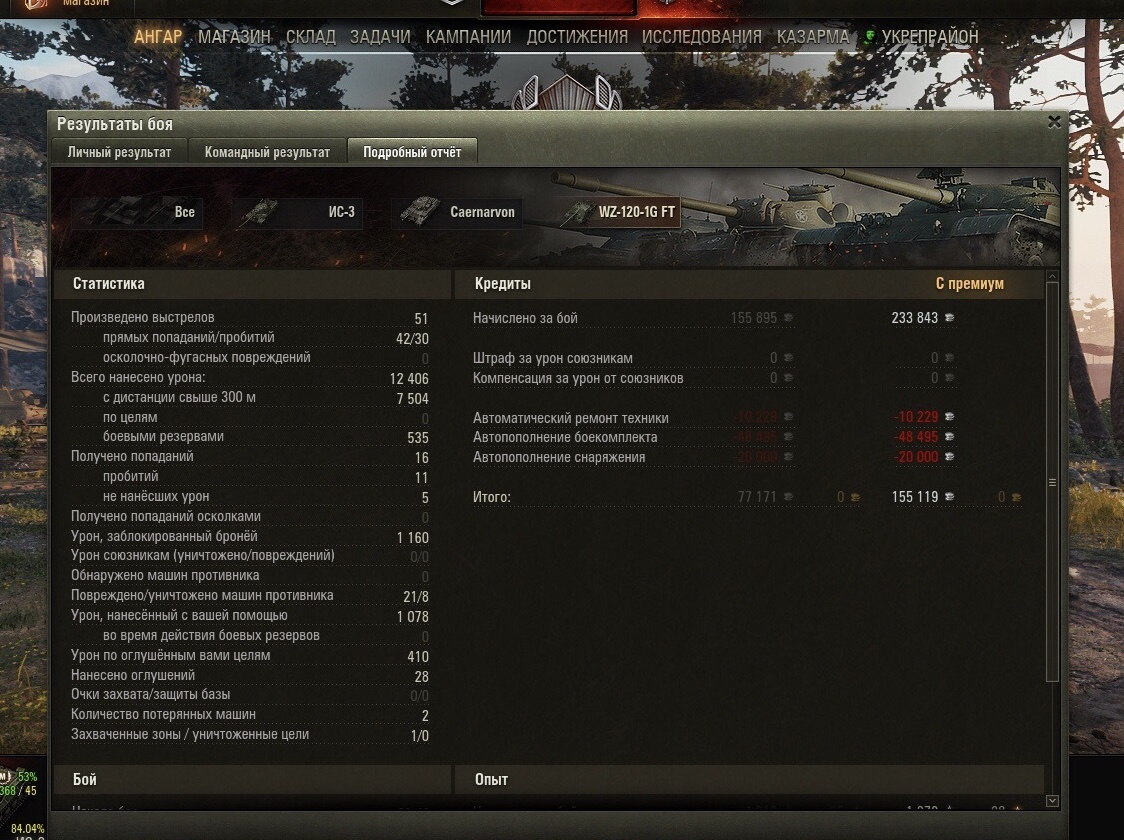Select the Подробный отчёт tab
Screen dimensions: 1124x840
[412, 152]
